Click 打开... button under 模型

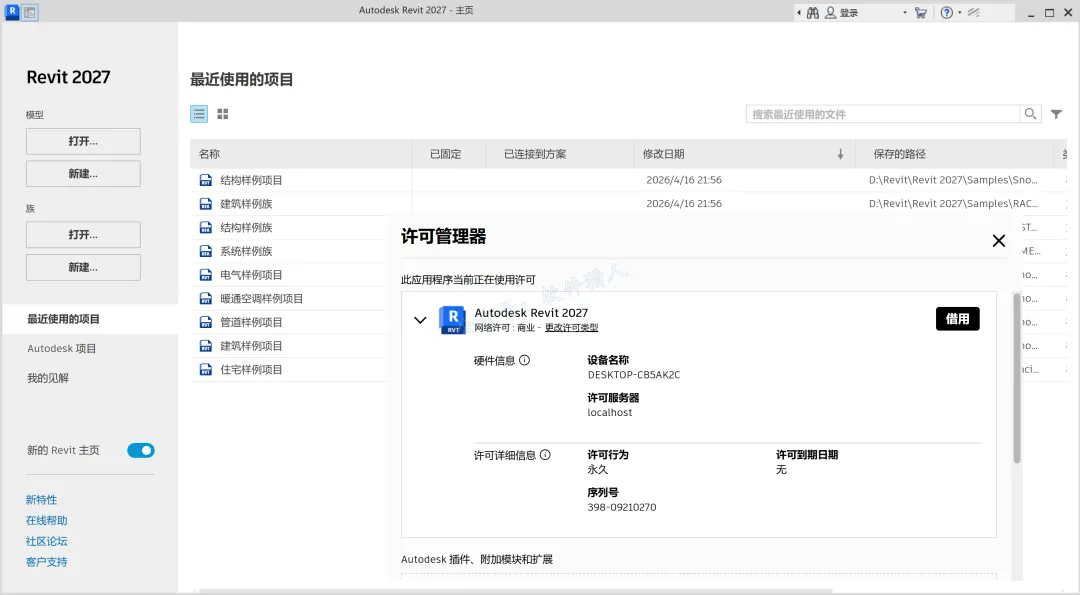click(x=83, y=141)
